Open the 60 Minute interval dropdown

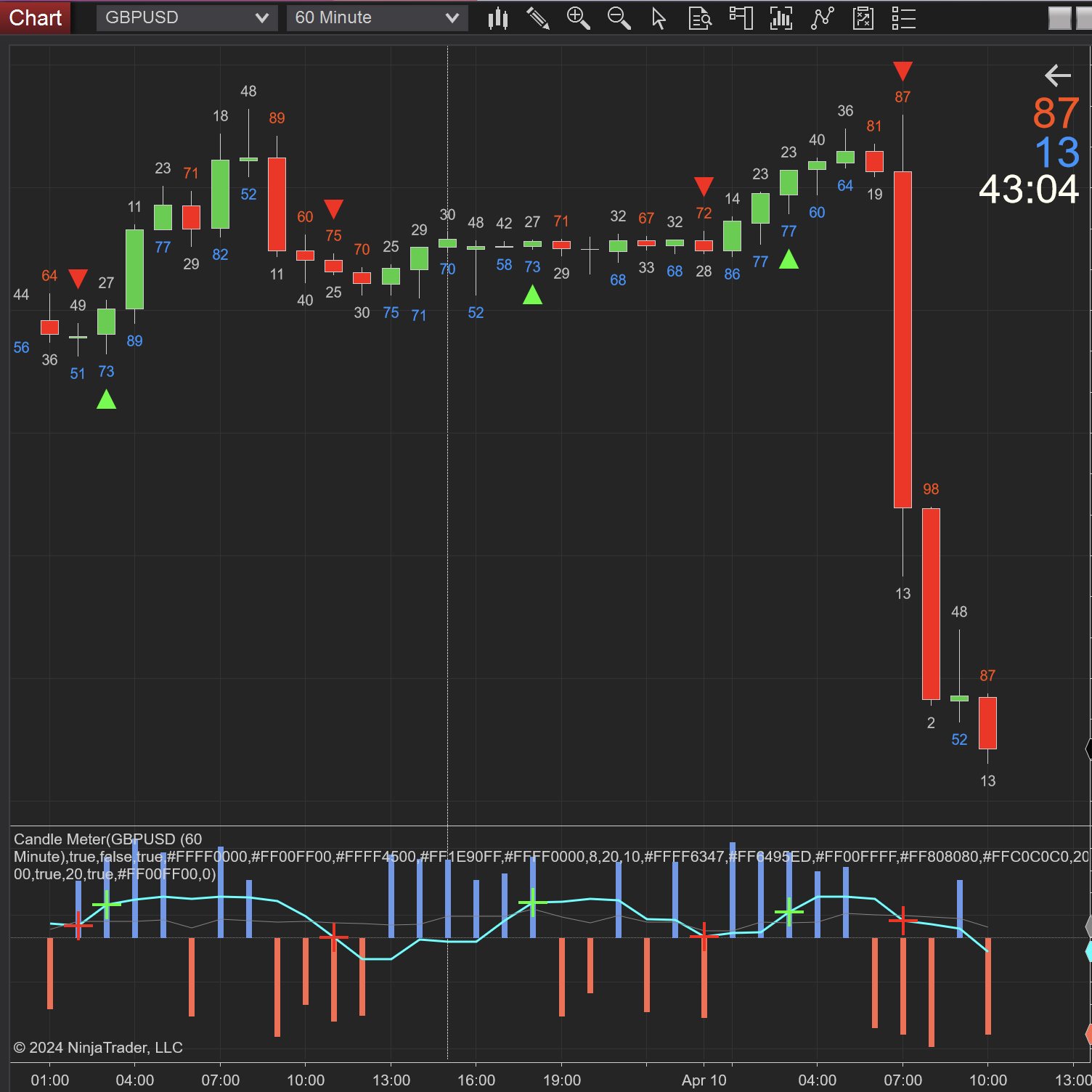(x=377, y=18)
